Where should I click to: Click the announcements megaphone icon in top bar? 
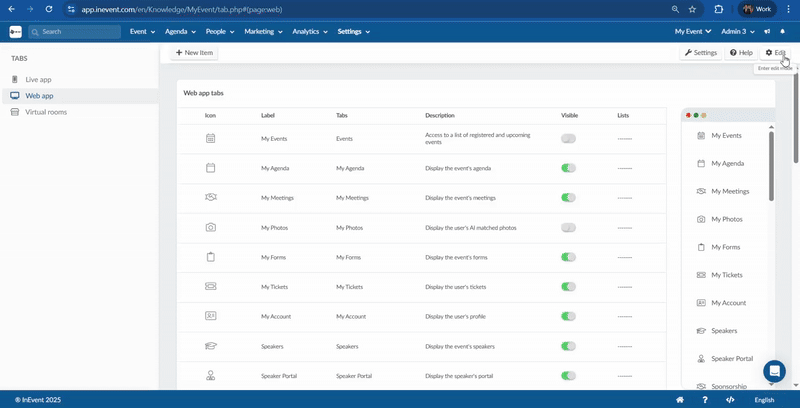tap(767, 32)
